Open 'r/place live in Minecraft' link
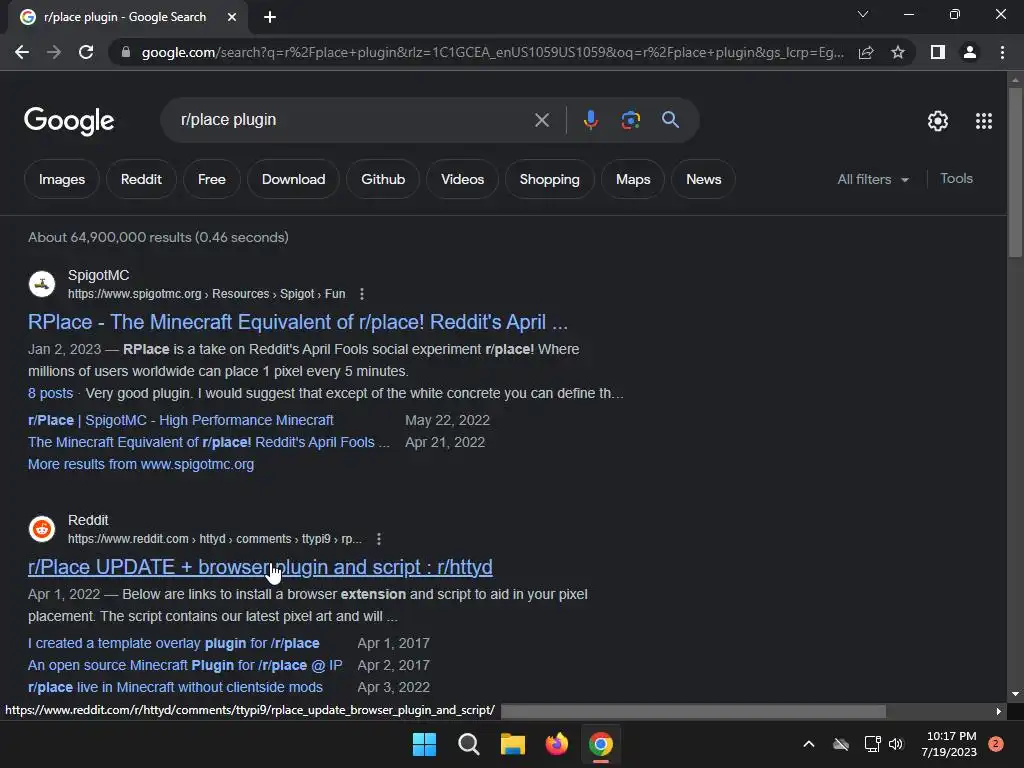Image resolution: width=1024 pixels, height=768 pixels. (175, 688)
